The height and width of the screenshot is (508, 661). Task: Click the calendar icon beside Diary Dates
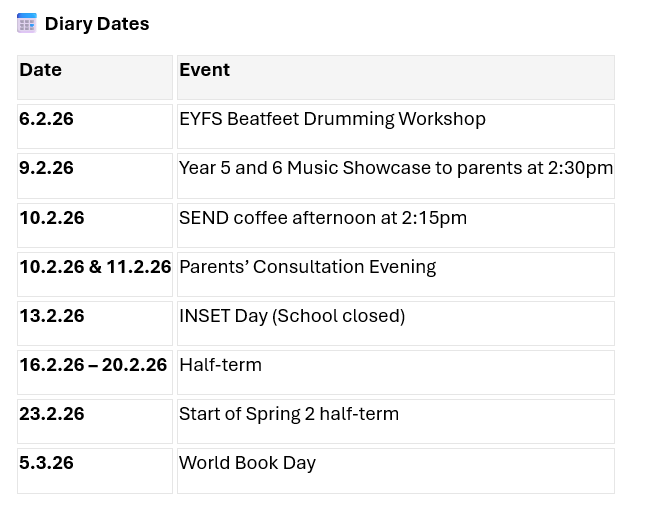(27, 23)
